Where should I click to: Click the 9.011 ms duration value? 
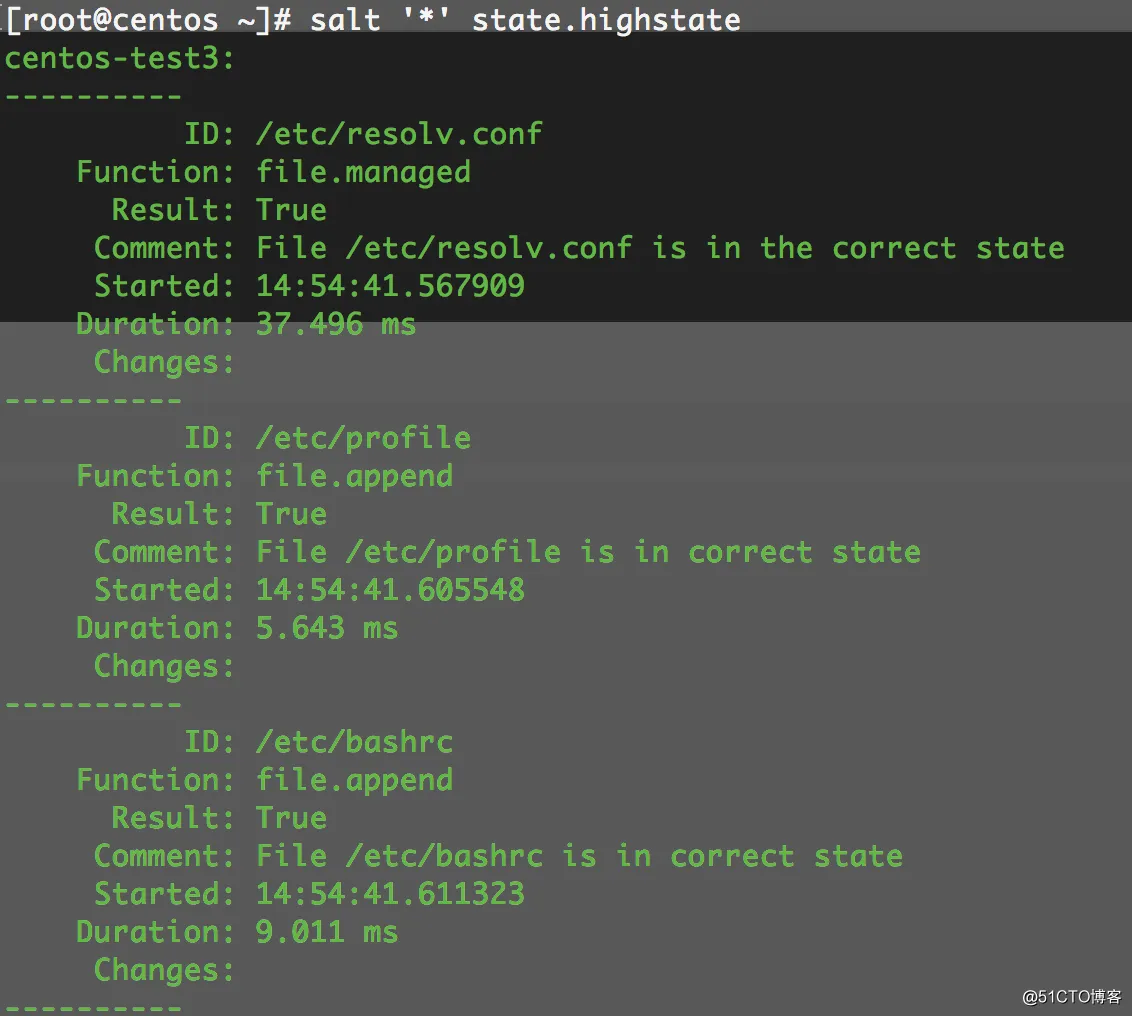(327, 931)
